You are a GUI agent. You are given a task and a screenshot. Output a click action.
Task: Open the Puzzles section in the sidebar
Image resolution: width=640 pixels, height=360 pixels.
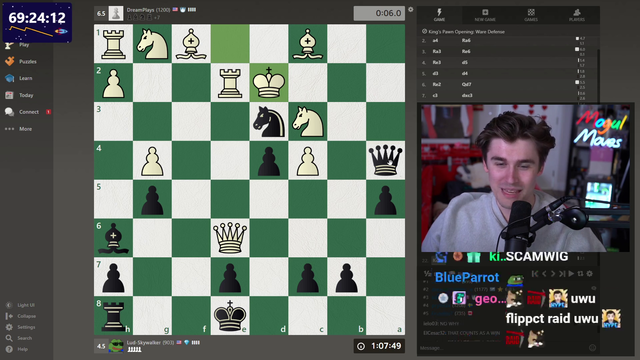click(x=21, y=61)
